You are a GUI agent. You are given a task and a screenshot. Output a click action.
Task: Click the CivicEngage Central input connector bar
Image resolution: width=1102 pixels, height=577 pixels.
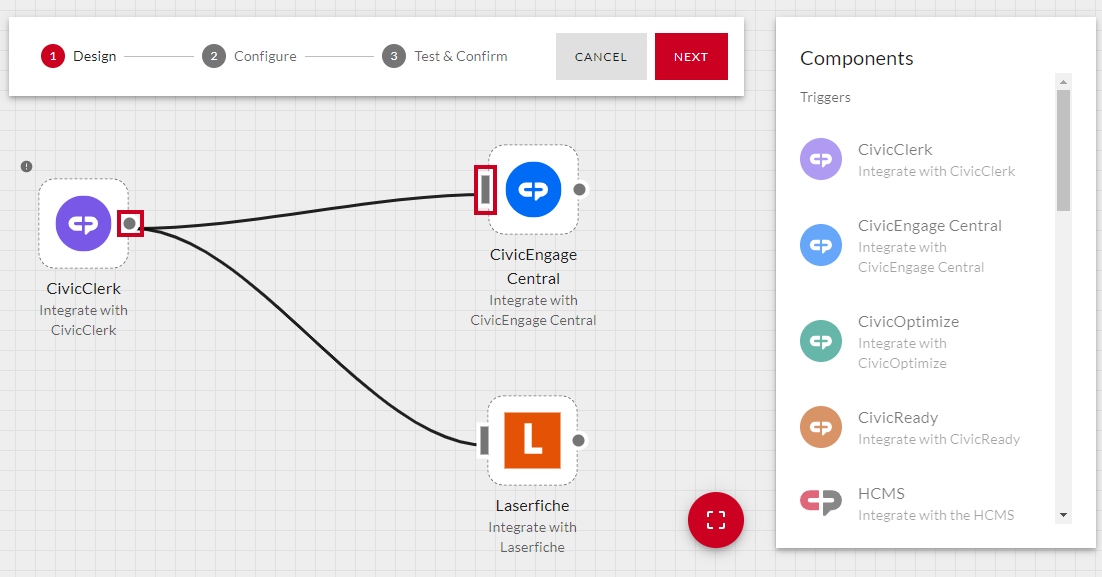[x=486, y=190]
